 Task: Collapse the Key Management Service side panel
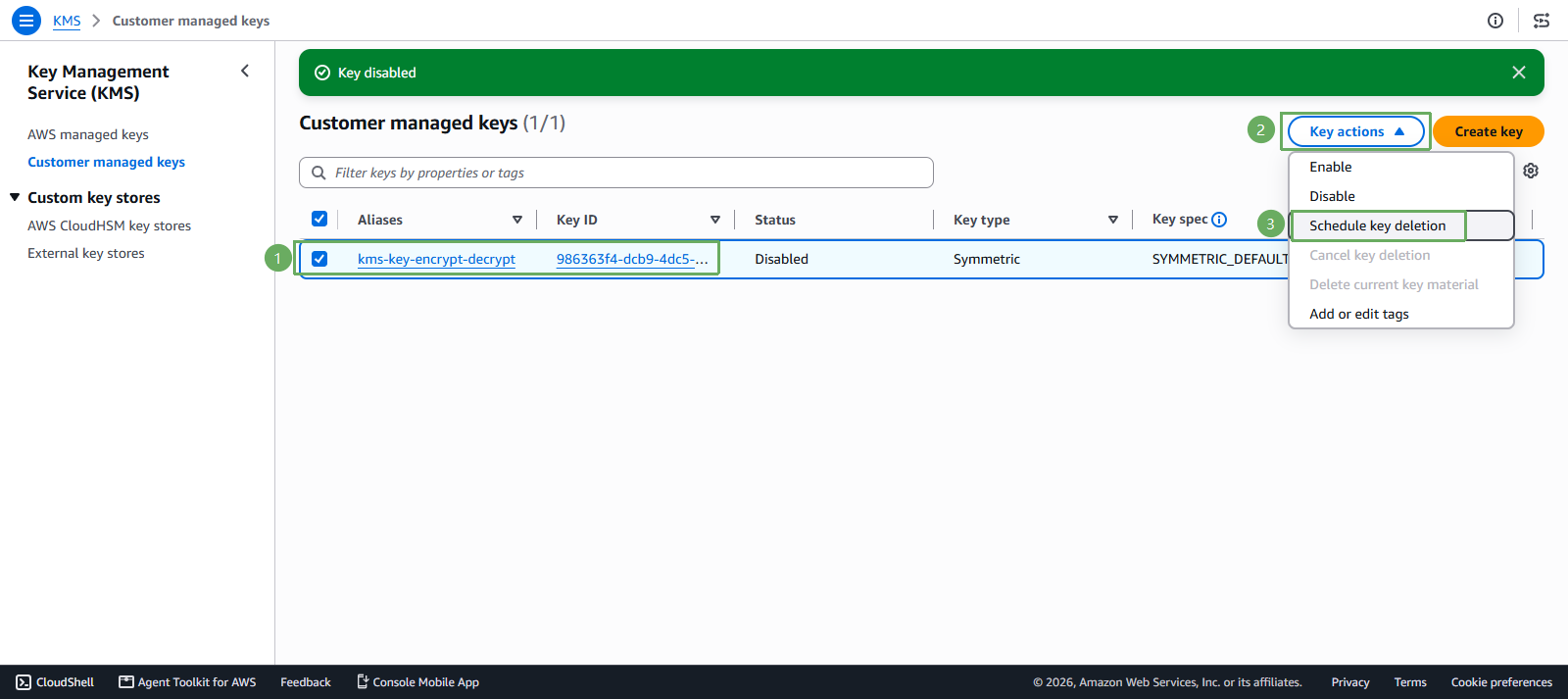245,71
